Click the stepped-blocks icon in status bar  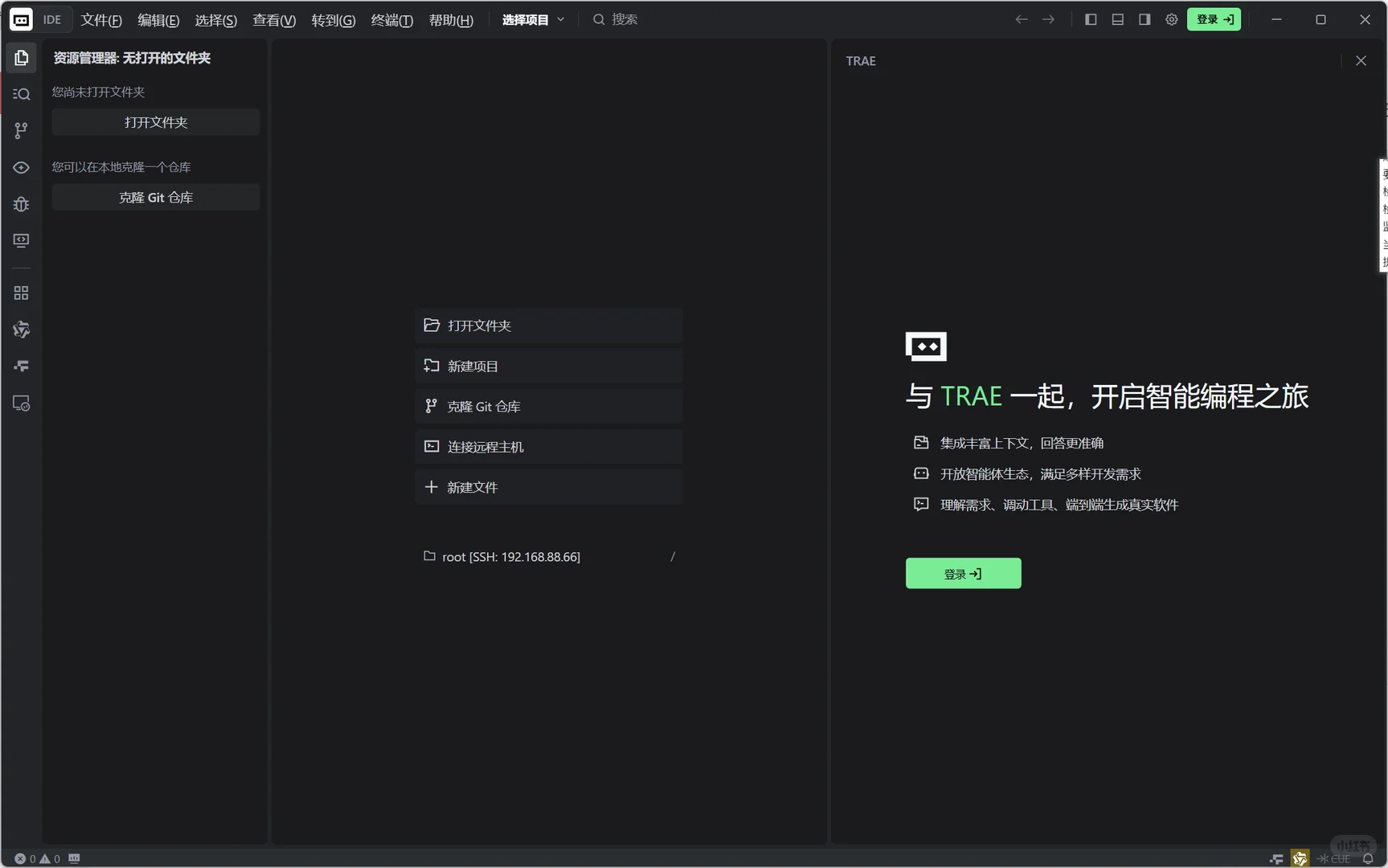(x=1276, y=858)
